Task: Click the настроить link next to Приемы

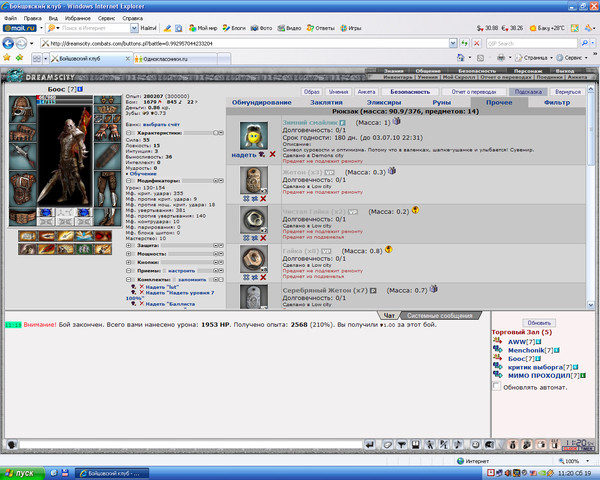Action: coord(181,271)
